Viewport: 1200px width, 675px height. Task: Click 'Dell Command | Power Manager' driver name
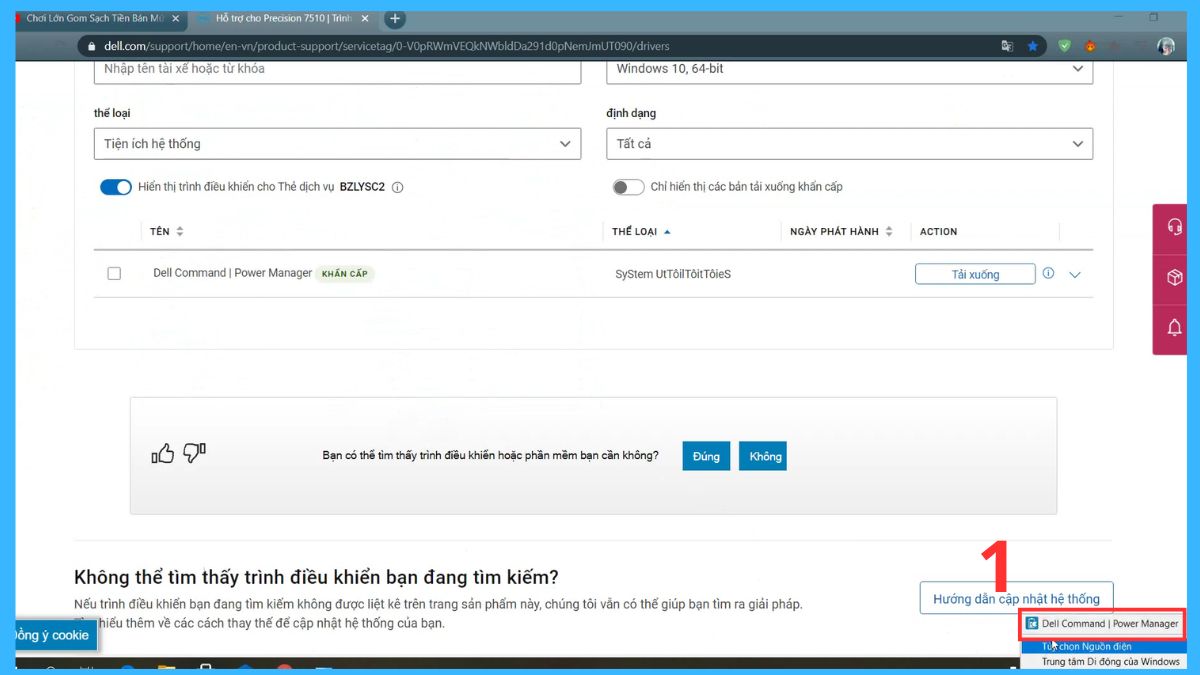[x=232, y=273]
